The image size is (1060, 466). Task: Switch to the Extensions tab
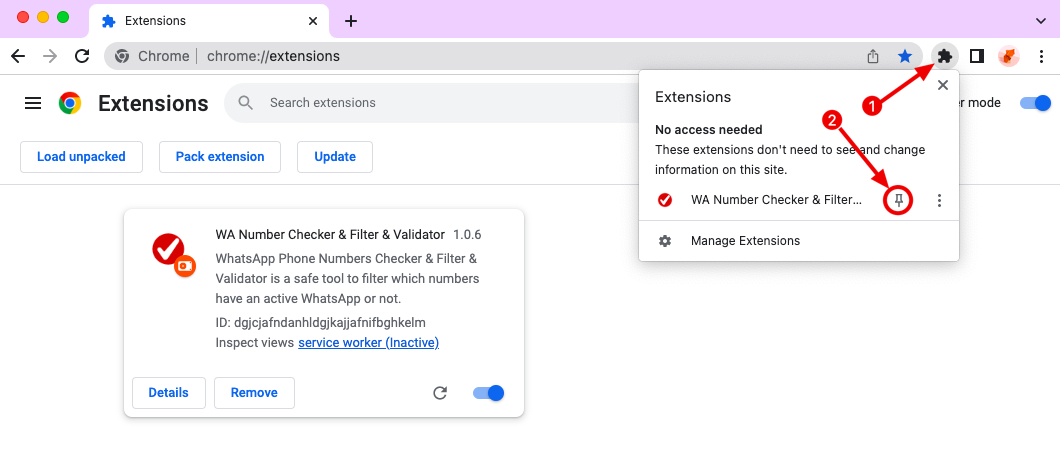click(x=209, y=21)
